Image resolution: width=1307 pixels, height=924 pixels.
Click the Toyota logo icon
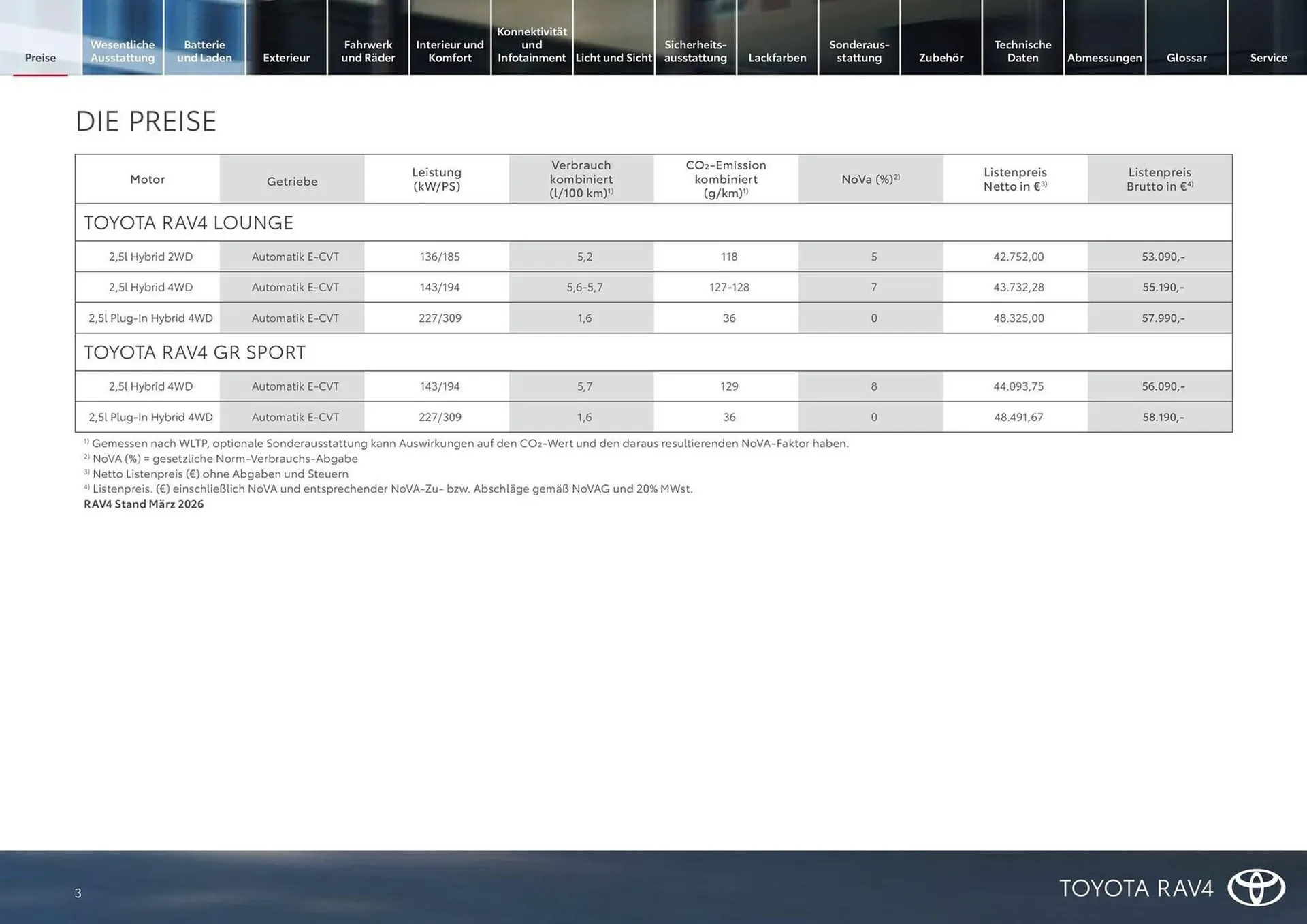[1256, 887]
